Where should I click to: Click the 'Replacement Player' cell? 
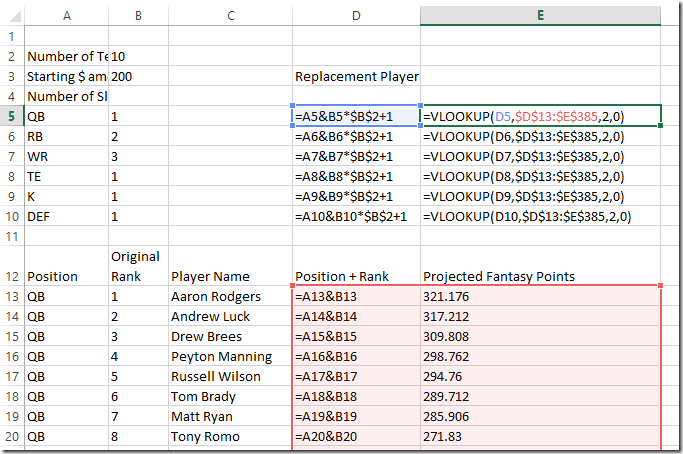(356, 76)
